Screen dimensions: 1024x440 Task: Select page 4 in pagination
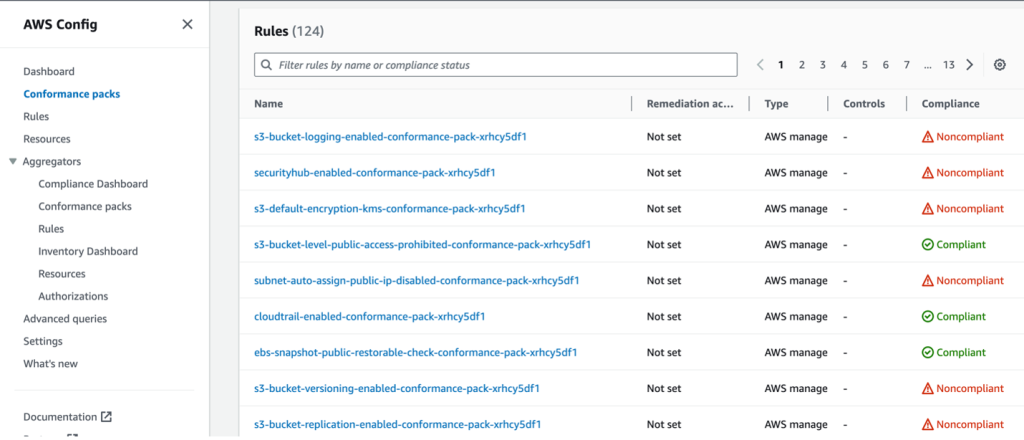[844, 65]
